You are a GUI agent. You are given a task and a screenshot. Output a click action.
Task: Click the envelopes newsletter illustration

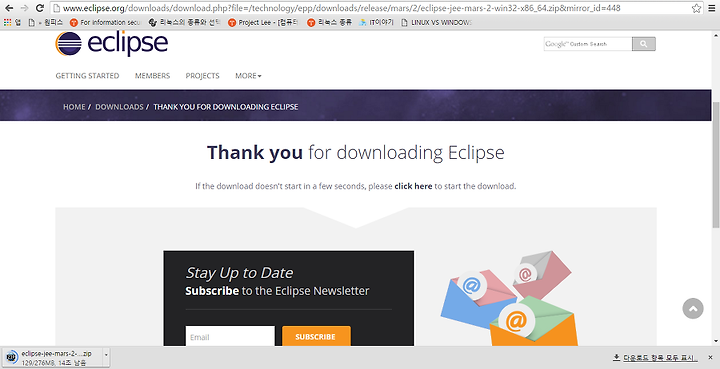tap(509, 298)
